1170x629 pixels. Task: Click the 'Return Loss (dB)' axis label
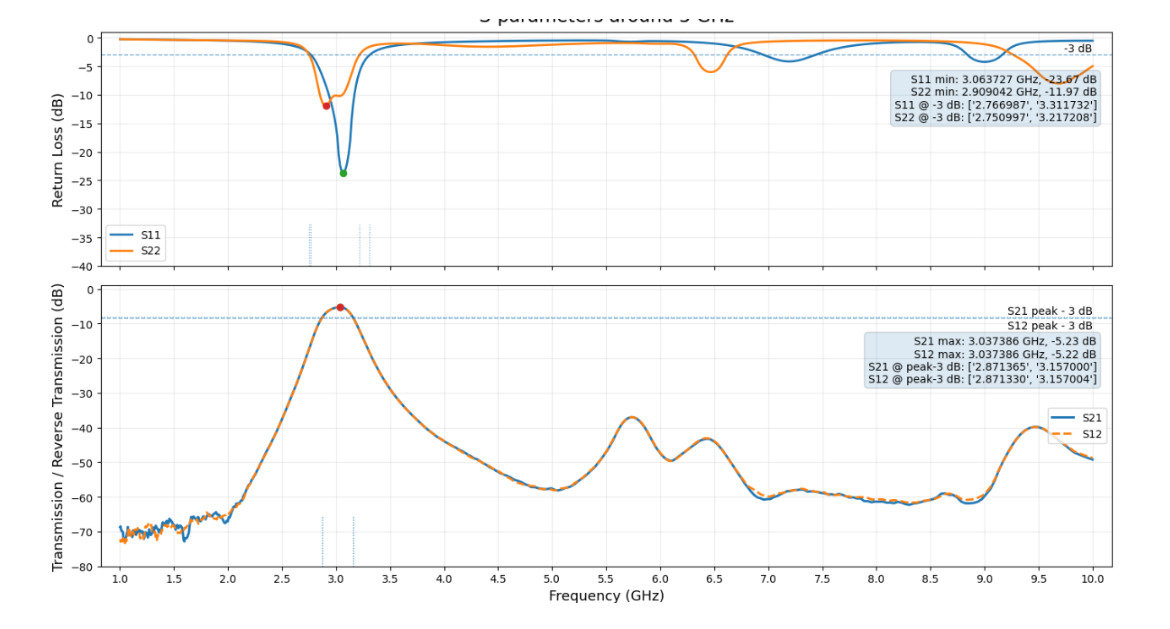tap(57, 150)
